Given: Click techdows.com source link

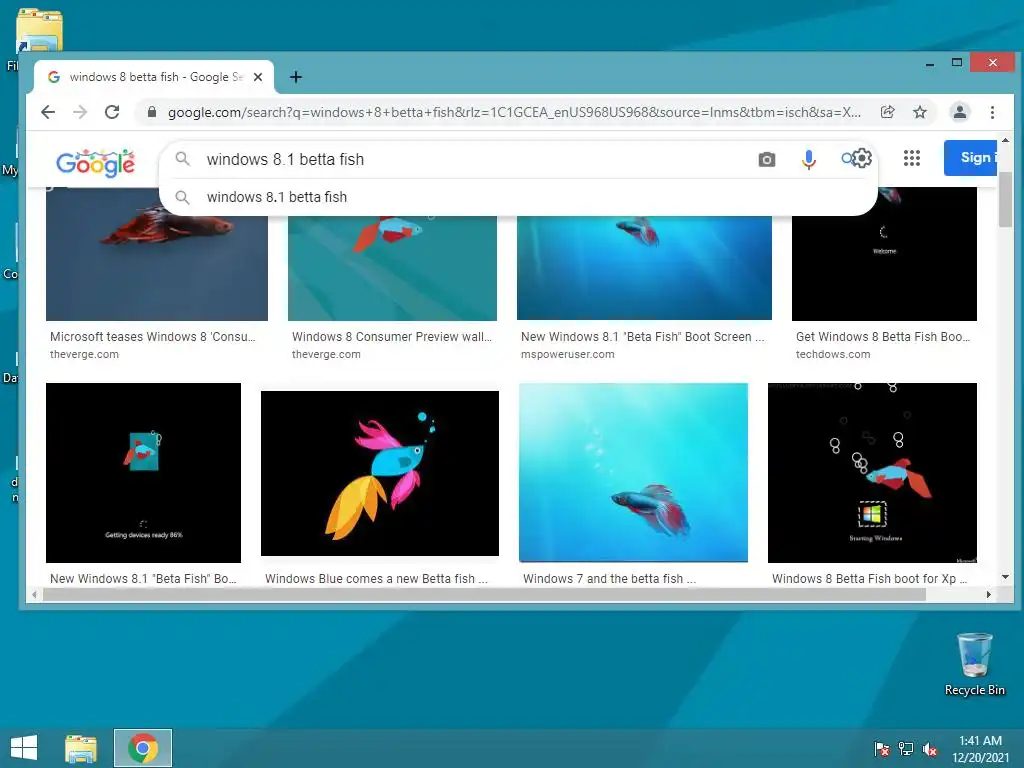Looking at the screenshot, I should coord(833,355).
